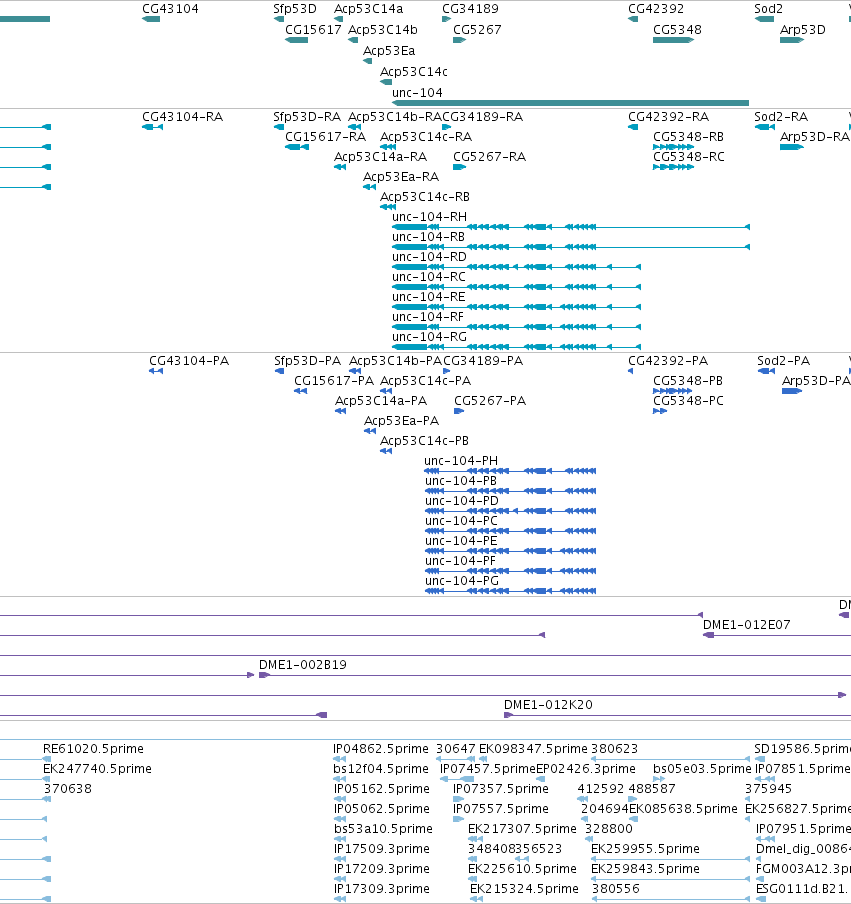This screenshot has height=904, width=851.
Task: Open the Sod2 gene label
Action: click(x=768, y=9)
